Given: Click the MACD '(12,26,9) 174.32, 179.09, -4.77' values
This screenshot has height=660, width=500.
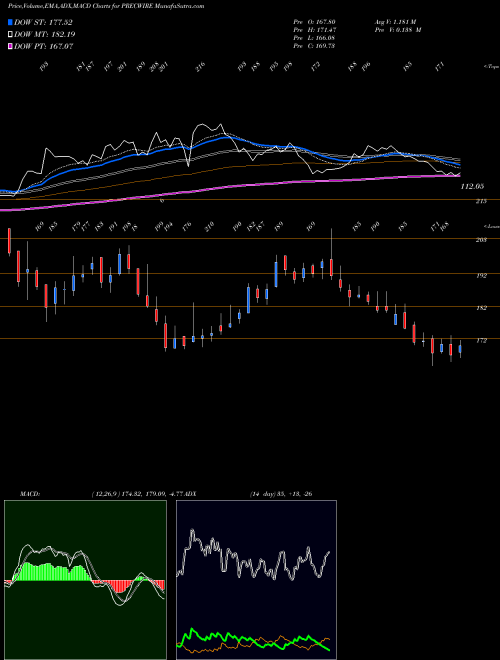Looking at the screenshot, I should click(x=138, y=494).
